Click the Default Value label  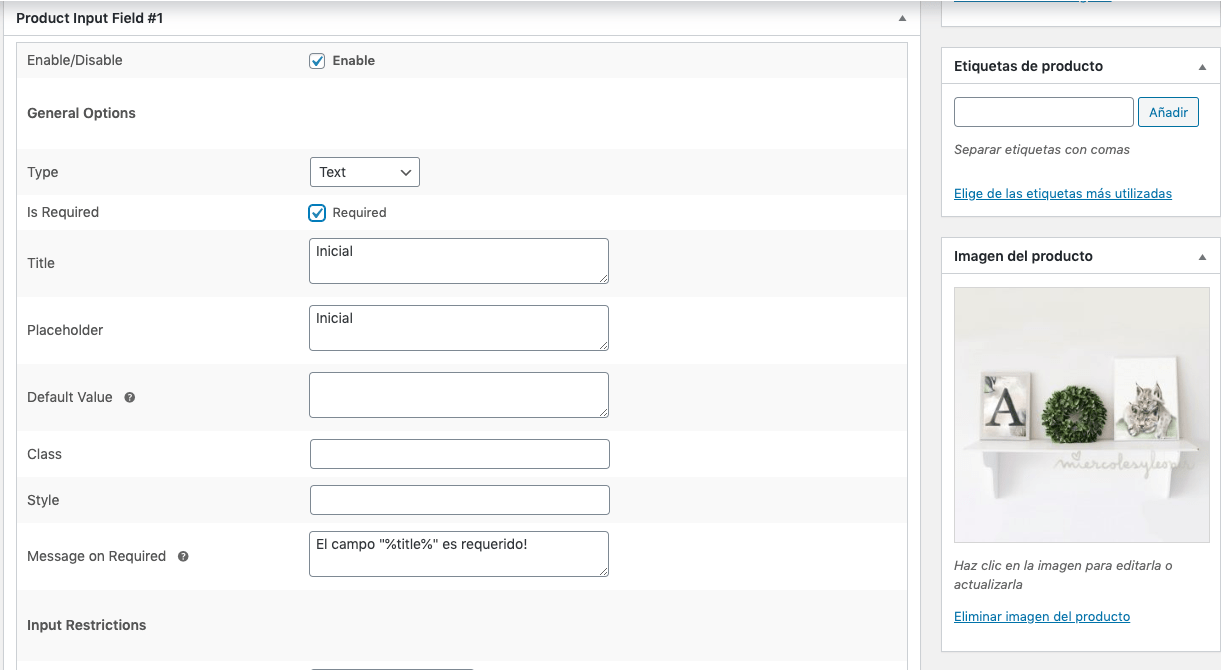point(70,397)
